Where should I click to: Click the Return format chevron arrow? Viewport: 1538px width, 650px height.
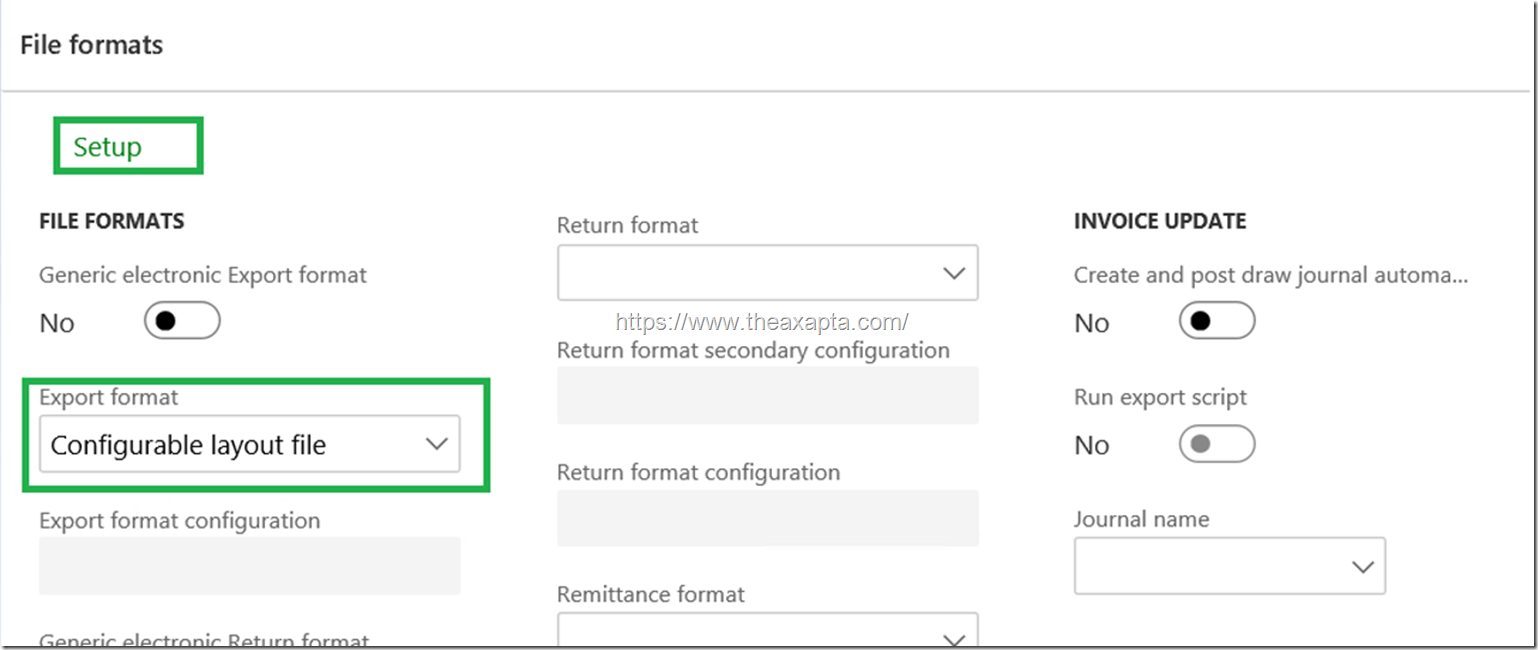[x=953, y=273]
